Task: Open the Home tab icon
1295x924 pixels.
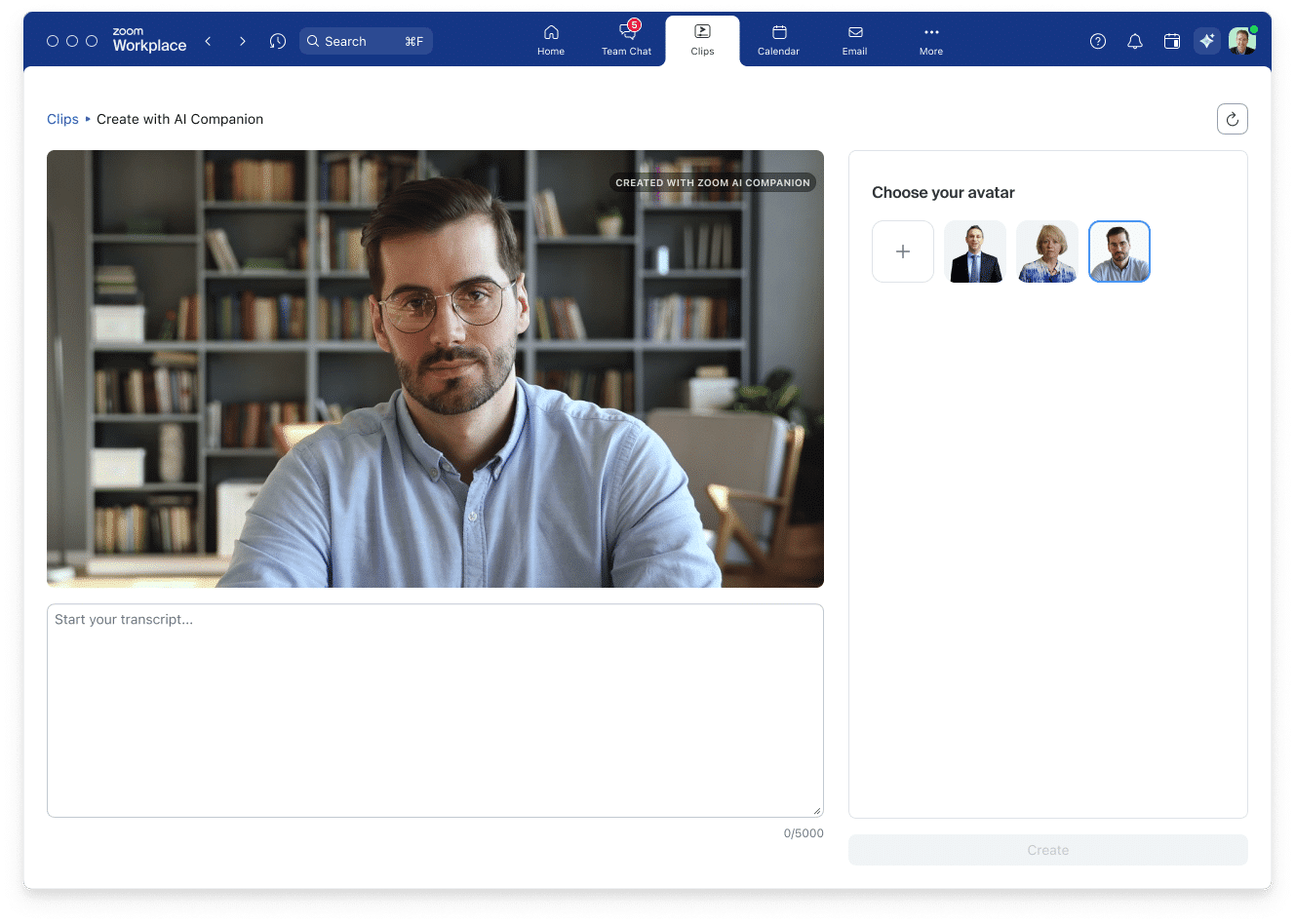Action: coord(551,39)
